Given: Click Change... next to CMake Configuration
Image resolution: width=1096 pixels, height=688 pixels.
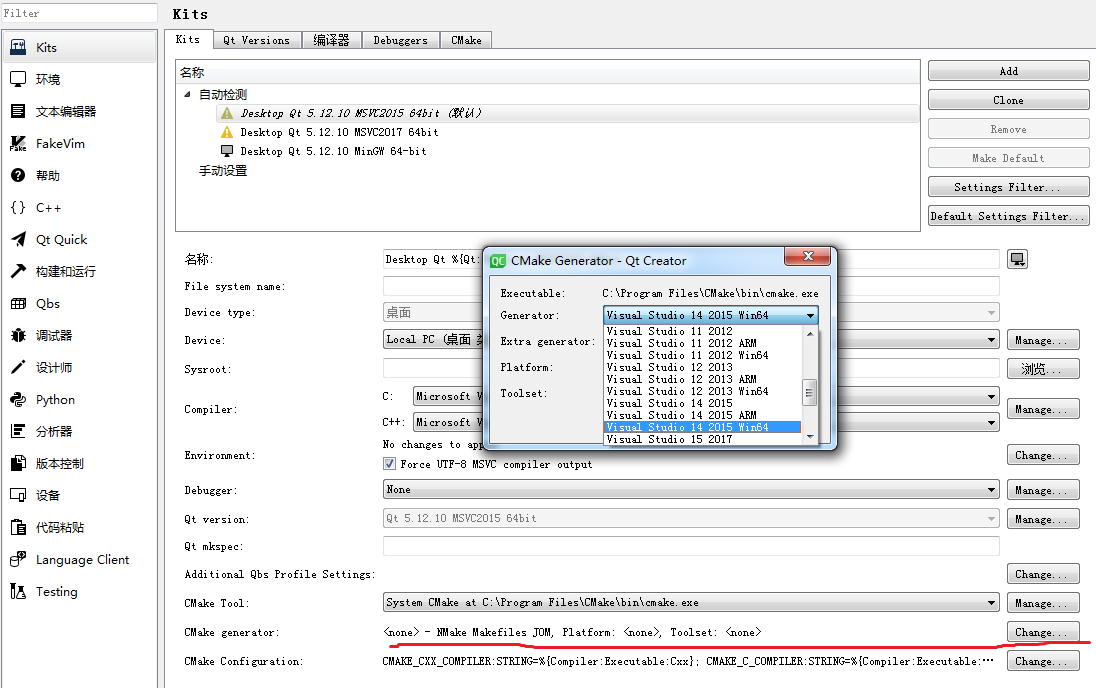Looking at the screenshot, I should tap(1043, 661).
